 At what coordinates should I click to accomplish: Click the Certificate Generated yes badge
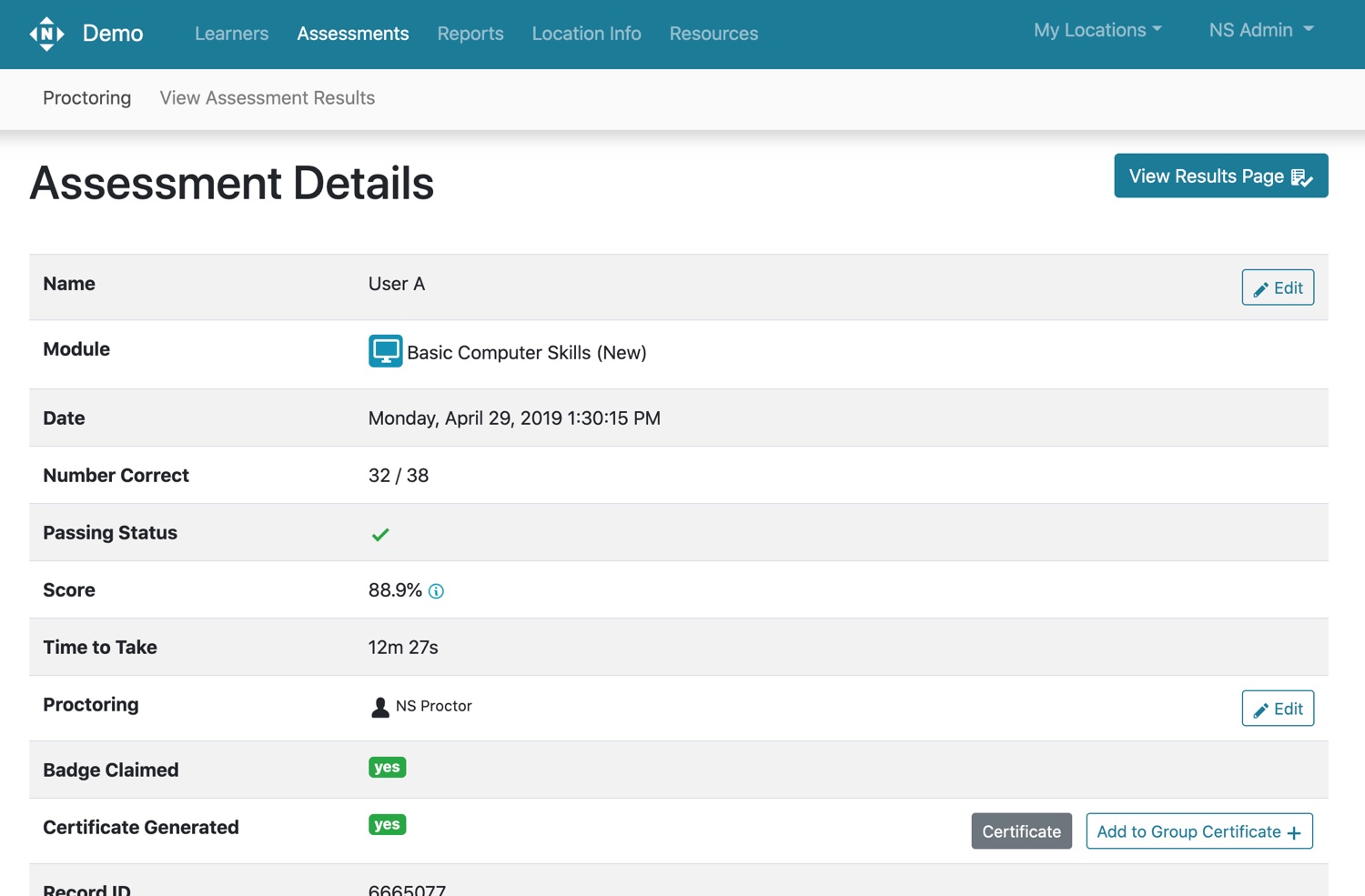coord(387,825)
